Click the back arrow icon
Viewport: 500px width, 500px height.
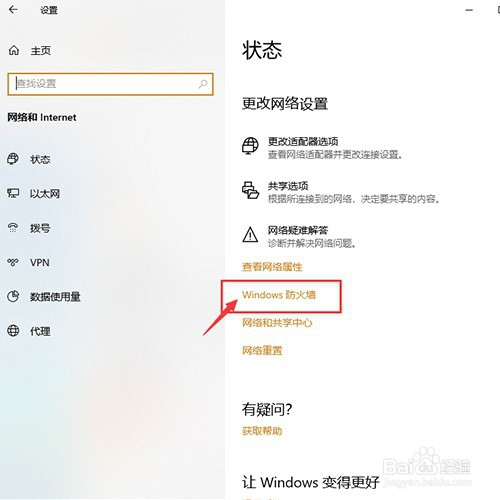click(13, 10)
